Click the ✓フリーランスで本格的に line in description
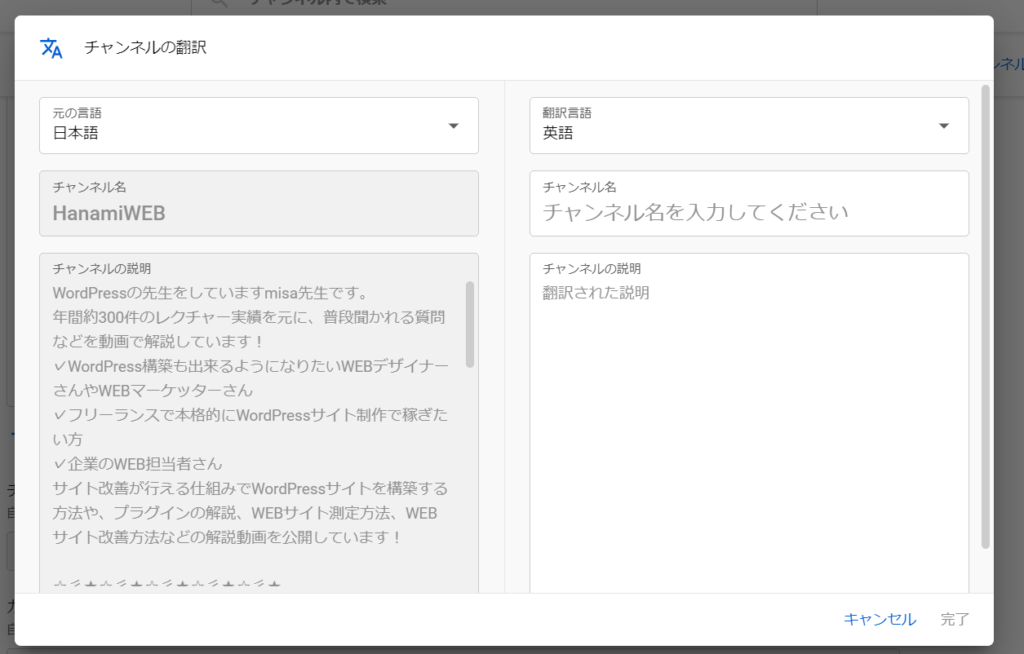1024x654 pixels. 250,415
